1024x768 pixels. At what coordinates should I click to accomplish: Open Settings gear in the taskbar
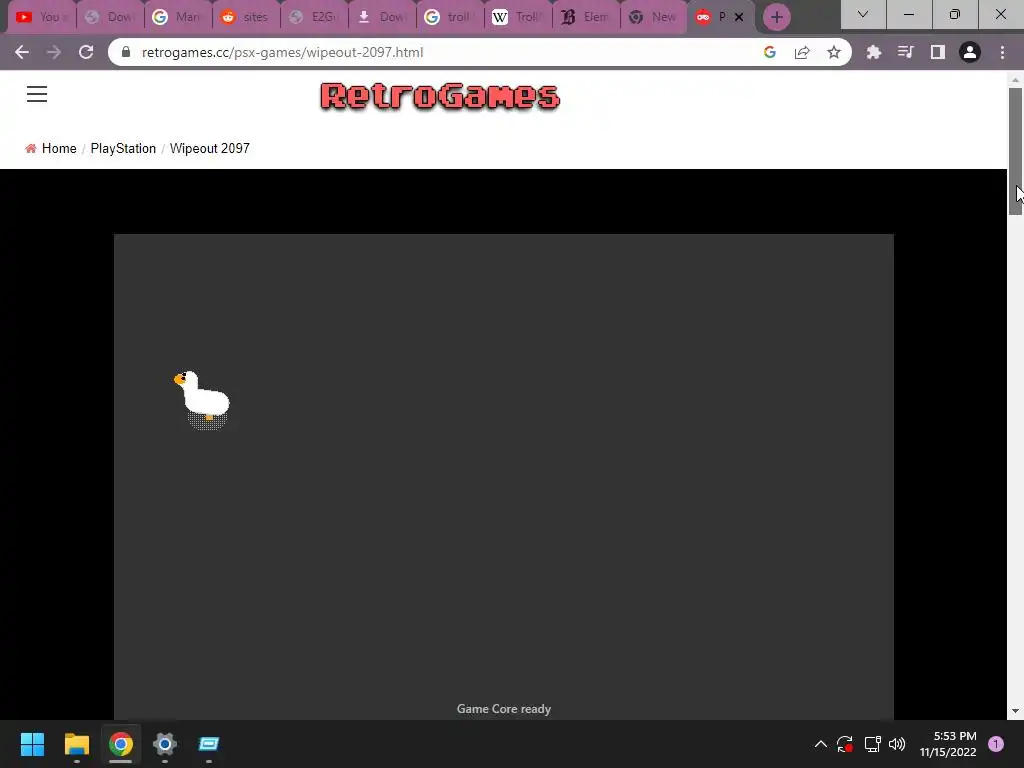(x=165, y=744)
